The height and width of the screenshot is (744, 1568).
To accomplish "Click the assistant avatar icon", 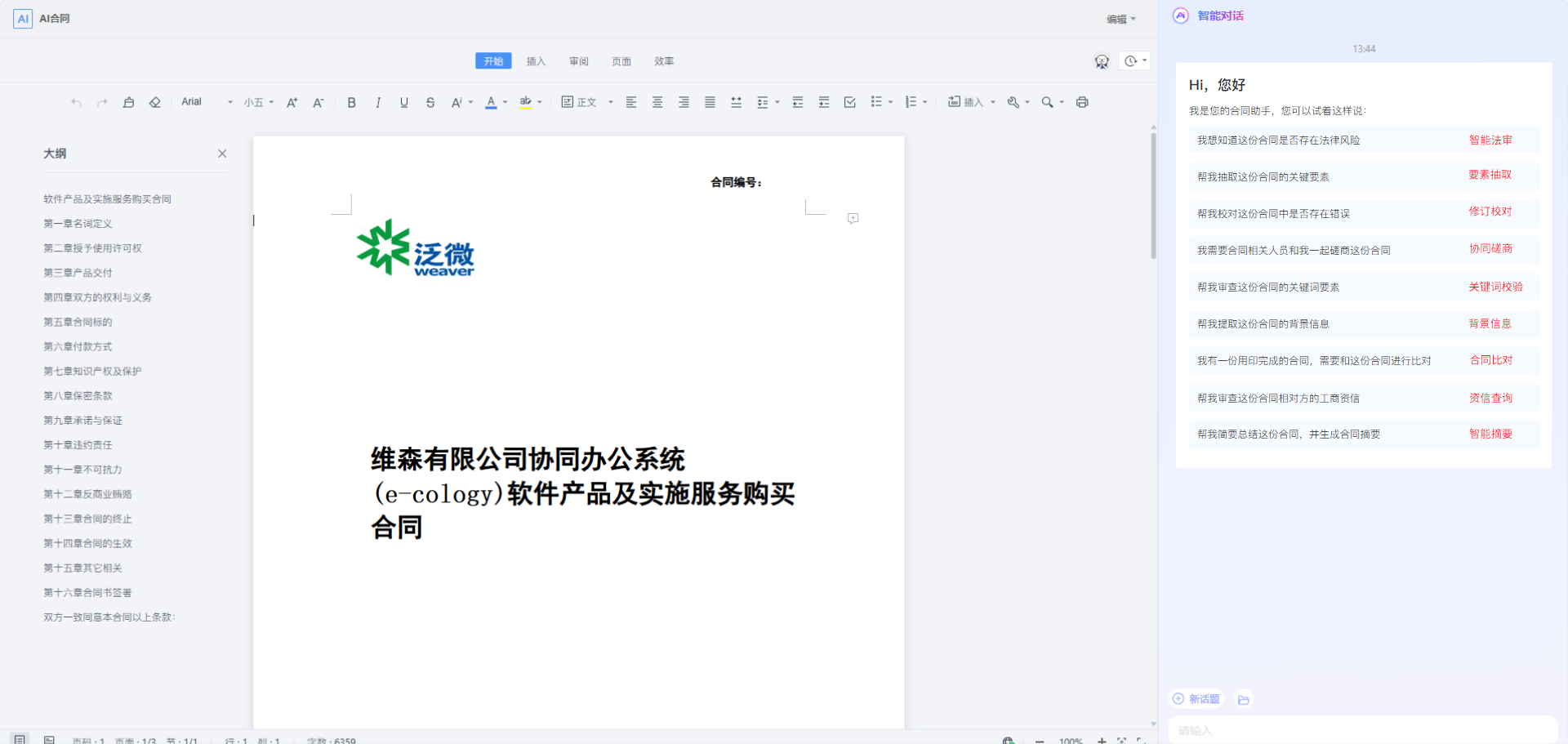I will [x=1102, y=61].
